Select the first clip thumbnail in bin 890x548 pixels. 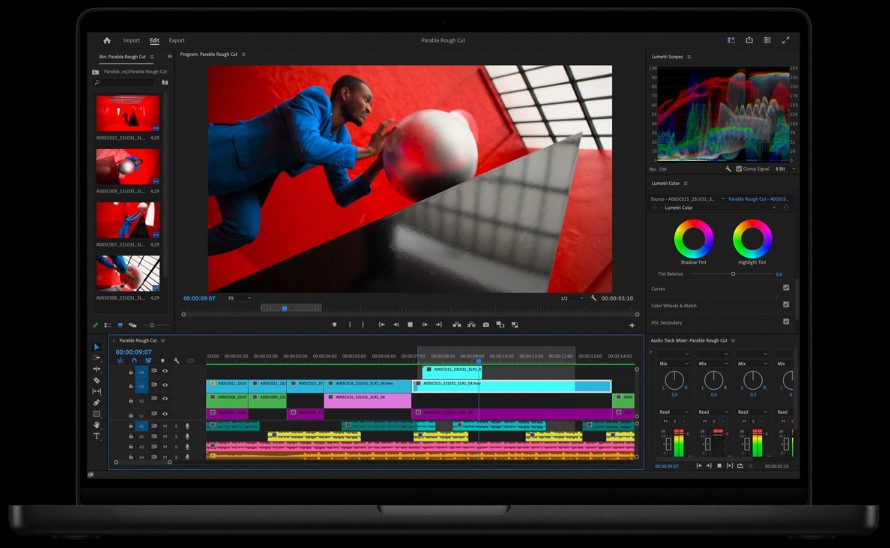coord(127,114)
